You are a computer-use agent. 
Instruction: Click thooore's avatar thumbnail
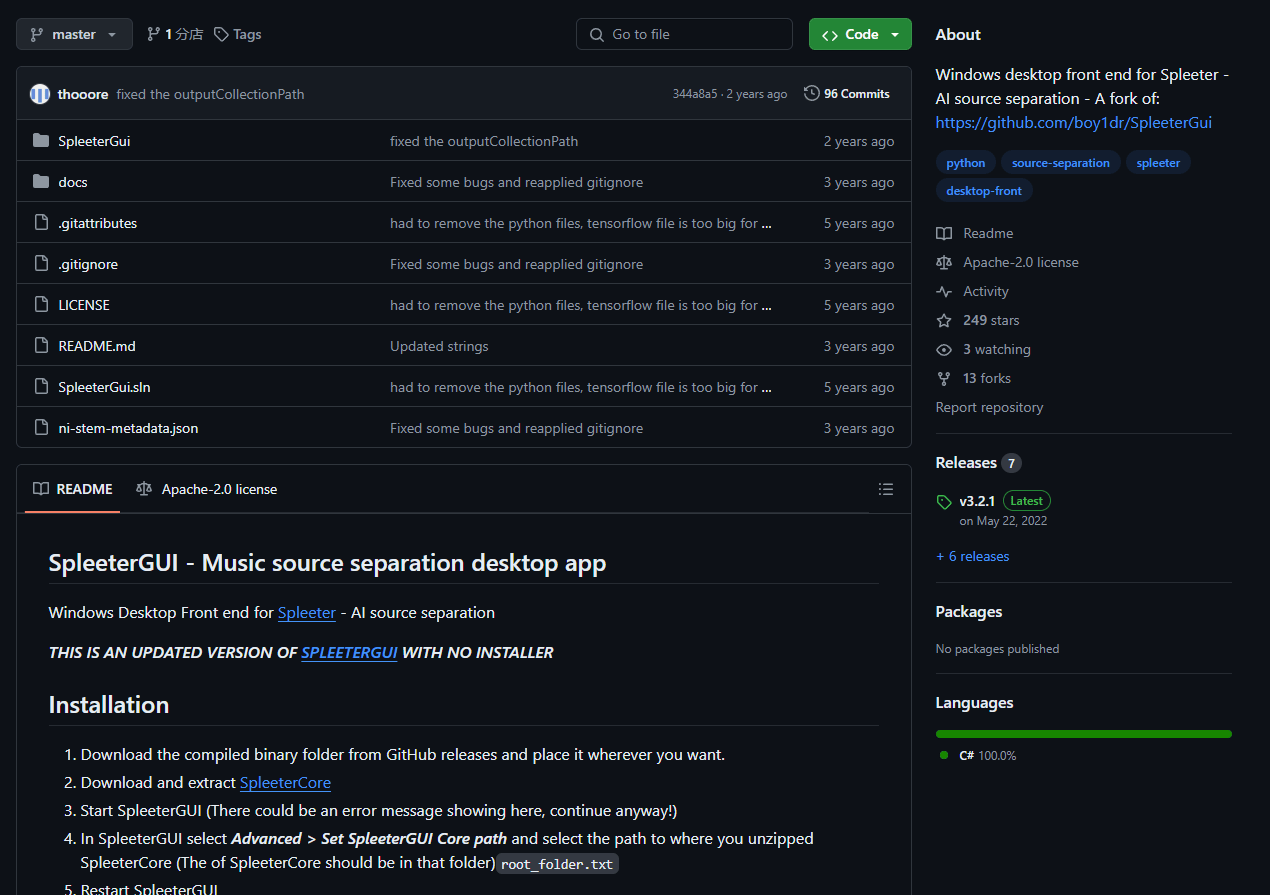40,94
